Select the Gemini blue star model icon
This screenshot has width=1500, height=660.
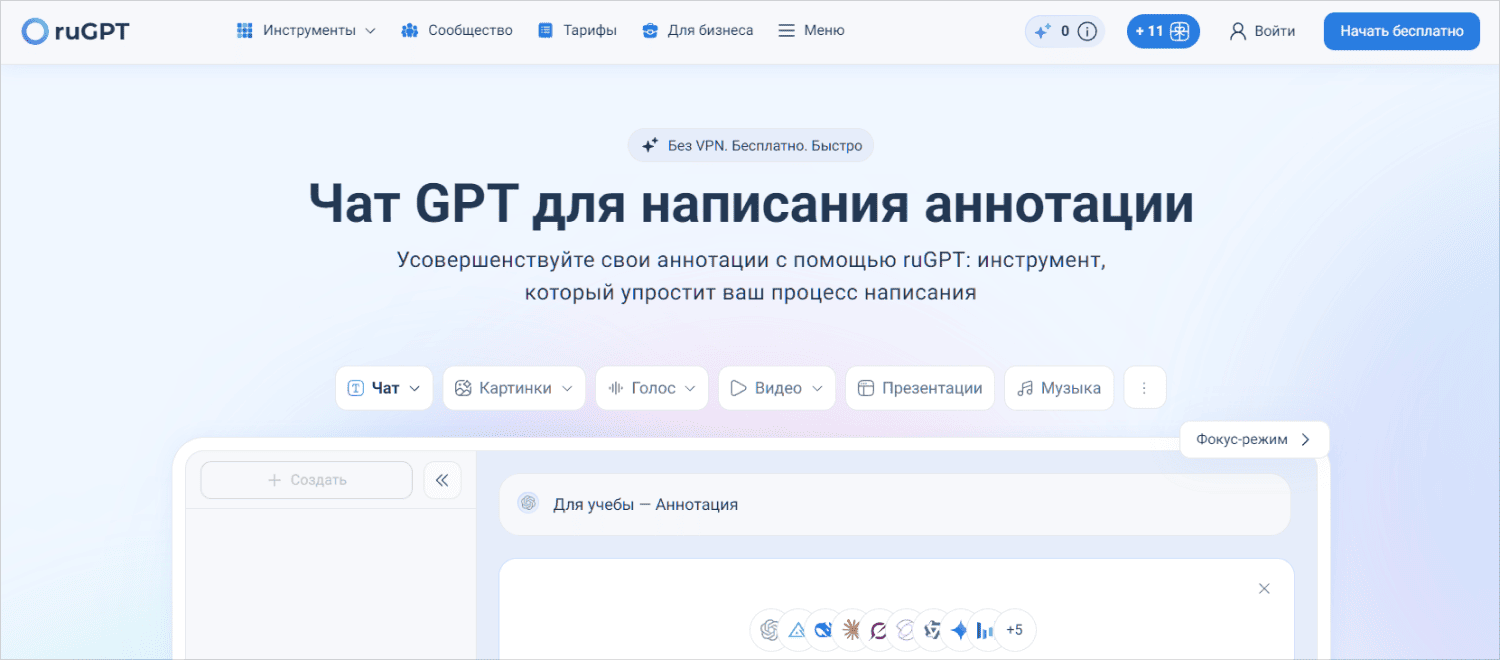pos(960,630)
